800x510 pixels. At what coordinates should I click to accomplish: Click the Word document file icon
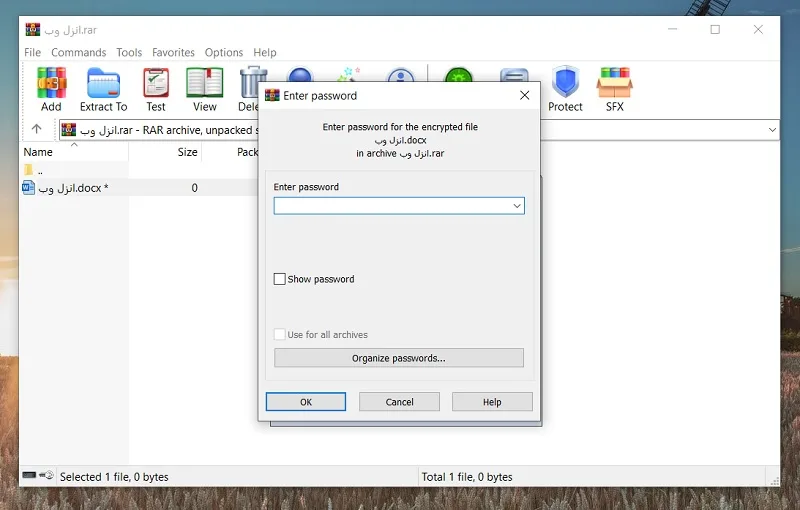tap(29, 188)
